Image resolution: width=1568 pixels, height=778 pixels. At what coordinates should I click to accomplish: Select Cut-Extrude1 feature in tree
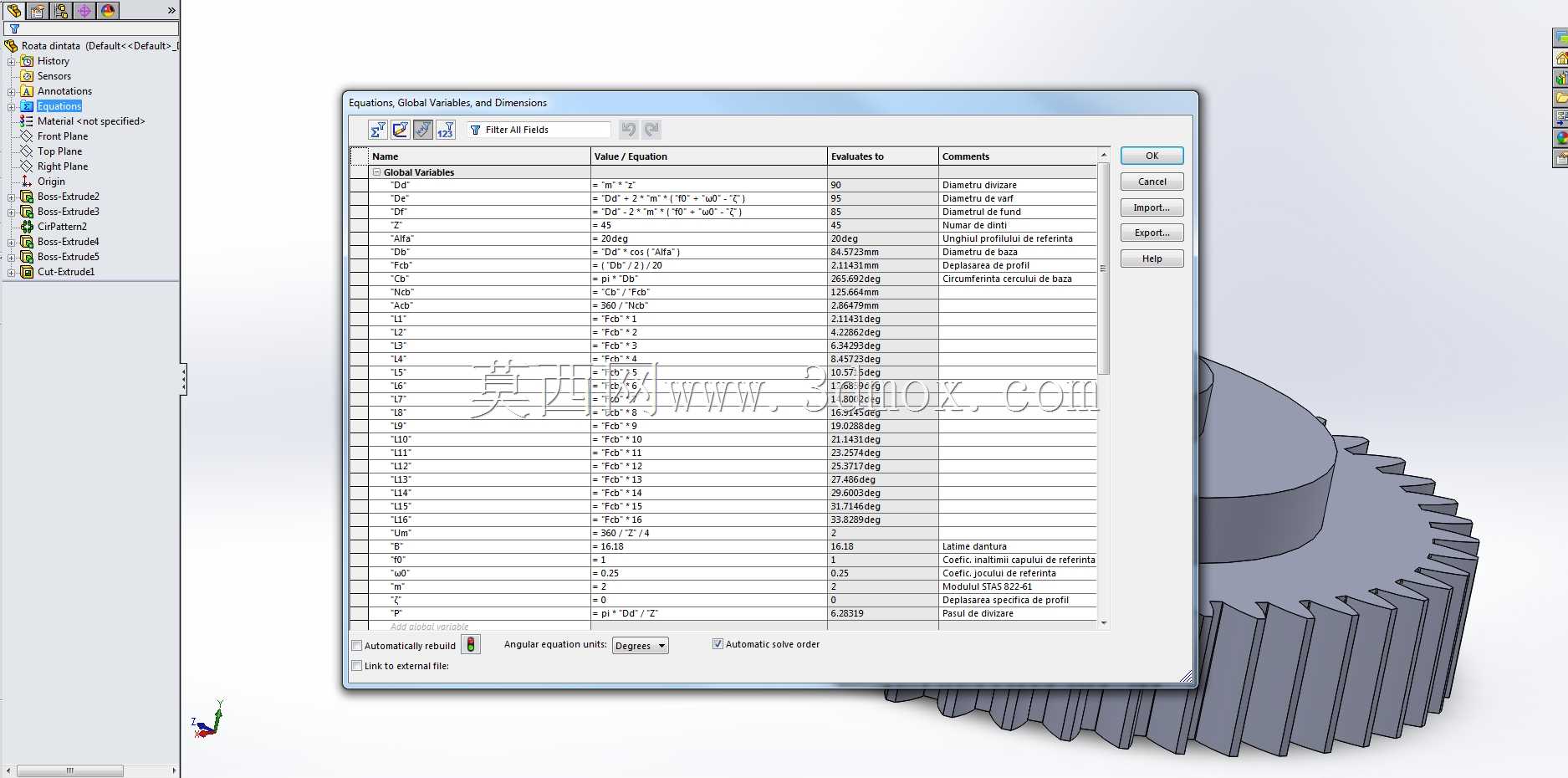[66, 272]
